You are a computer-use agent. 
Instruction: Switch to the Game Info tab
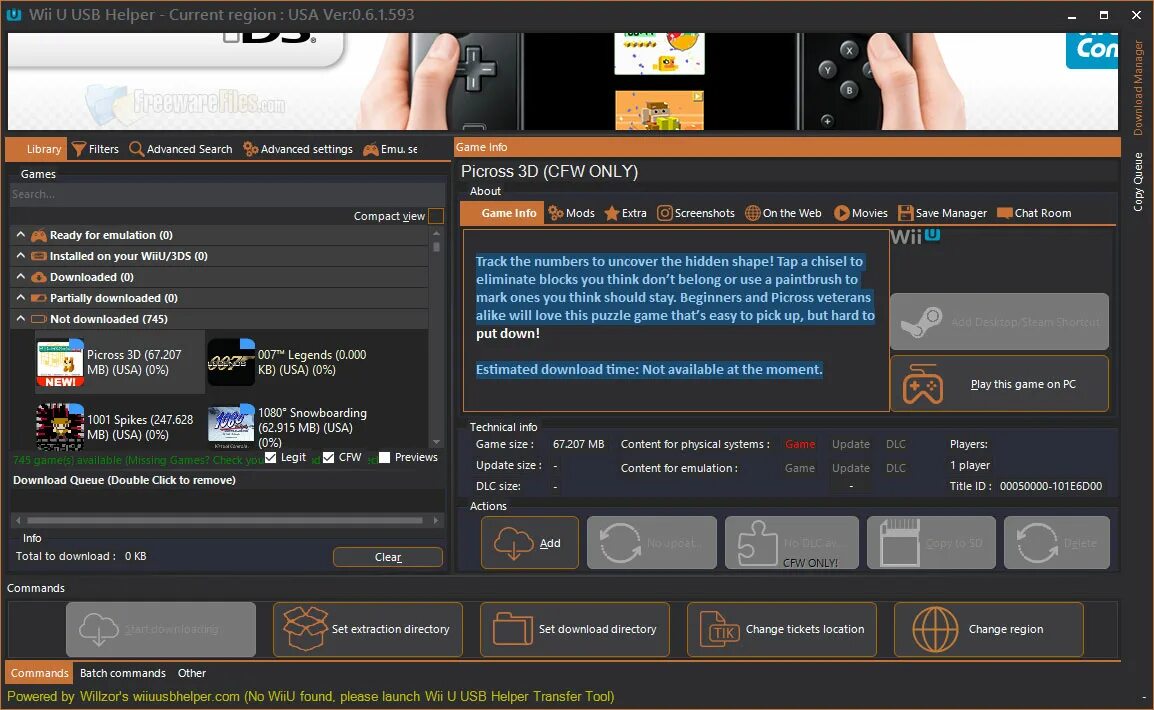click(502, 213)
